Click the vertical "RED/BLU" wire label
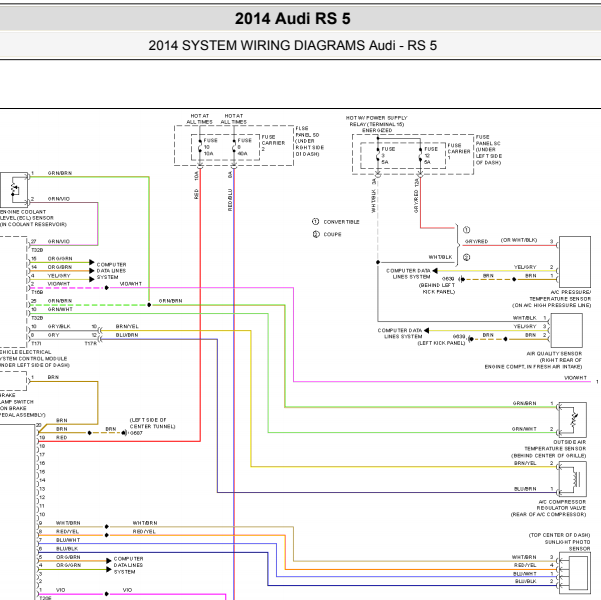The width and height of the screenshot is (601, 600). 230,200
